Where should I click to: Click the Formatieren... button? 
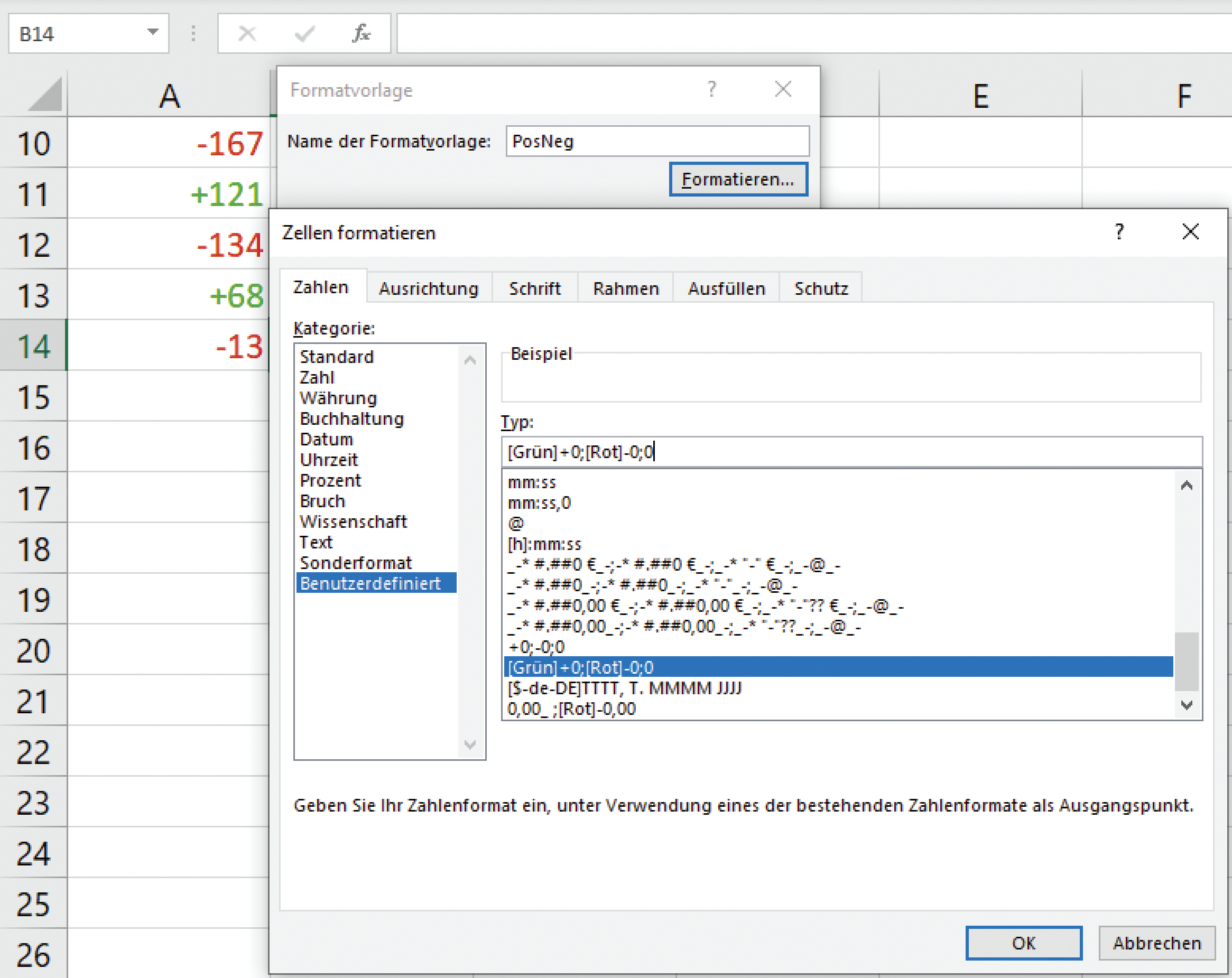coord(738,179)
